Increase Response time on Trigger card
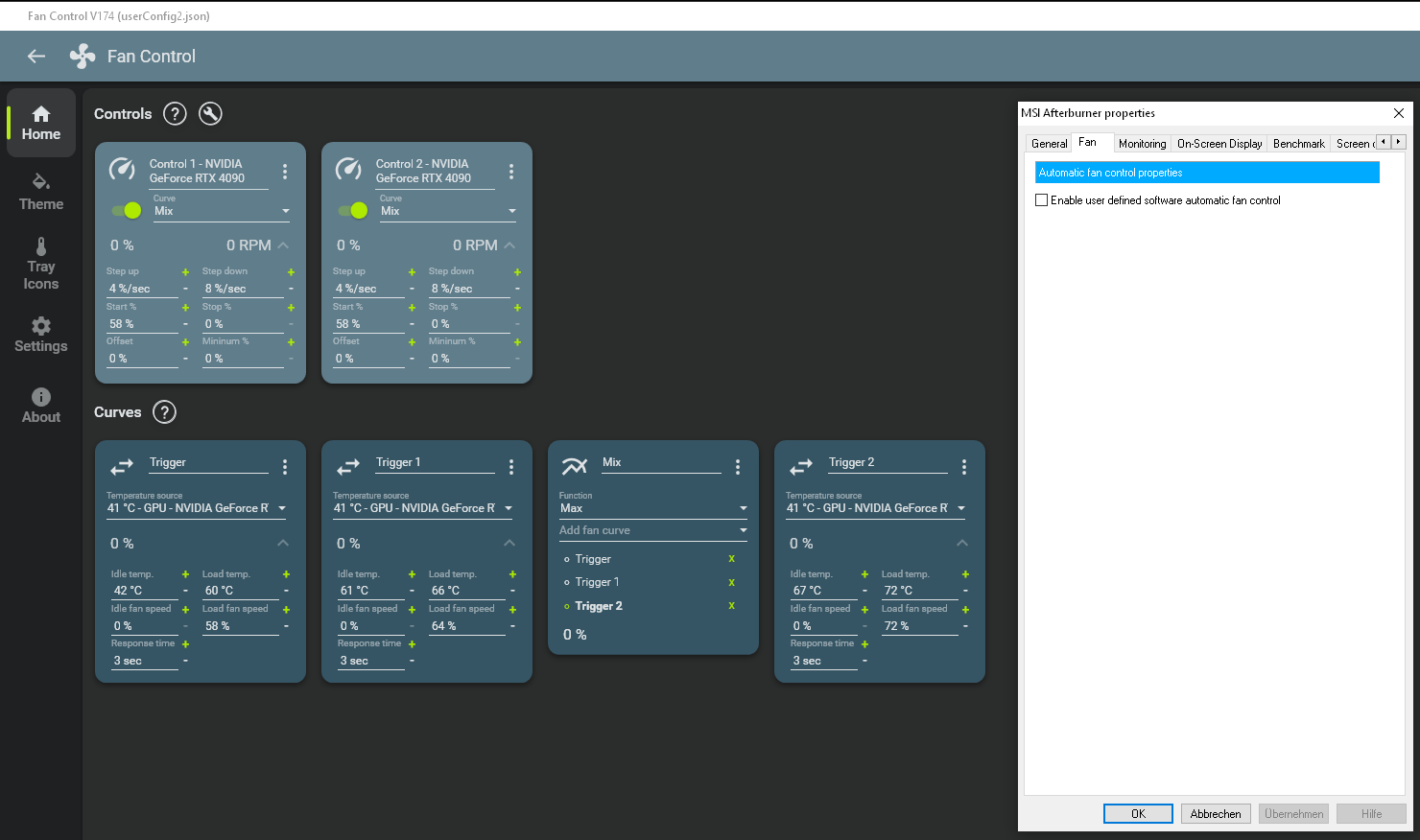1420x840 pixels. point(185,644)
